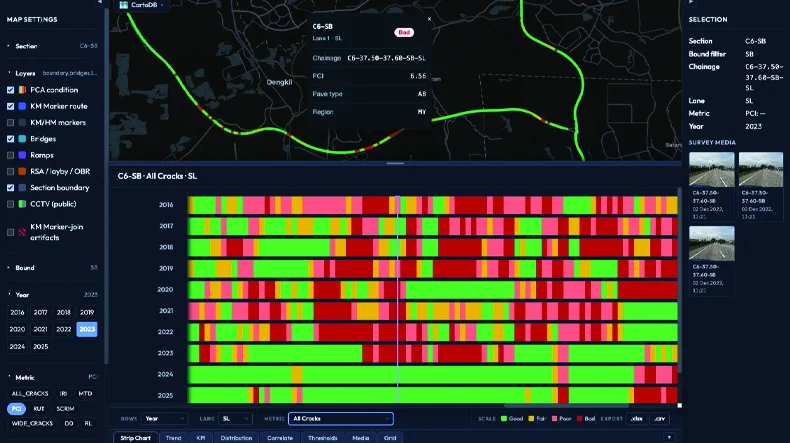The image size is (790, 443).
Task: Choose the IRI metric chip
Action: (x=63, y=394)
